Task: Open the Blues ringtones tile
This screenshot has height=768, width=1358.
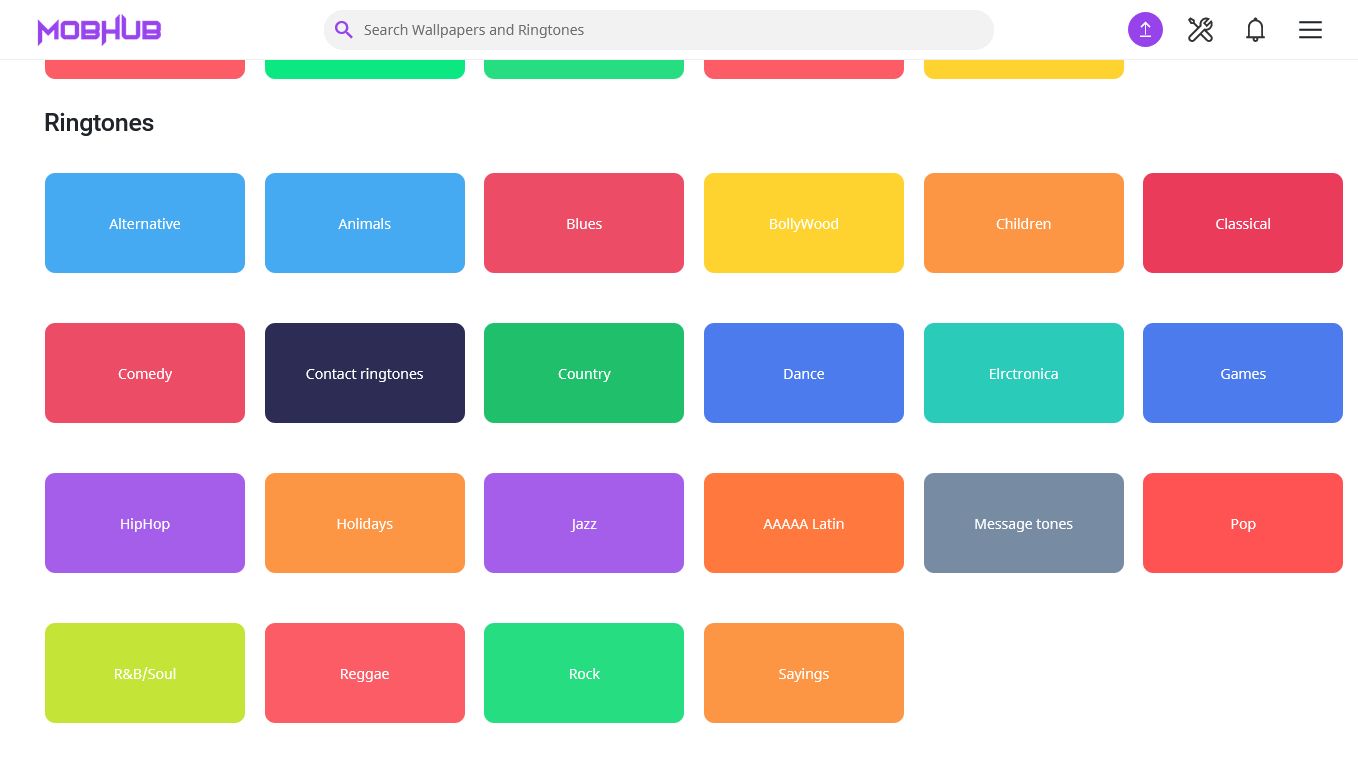Action: (x=584, y=223)
